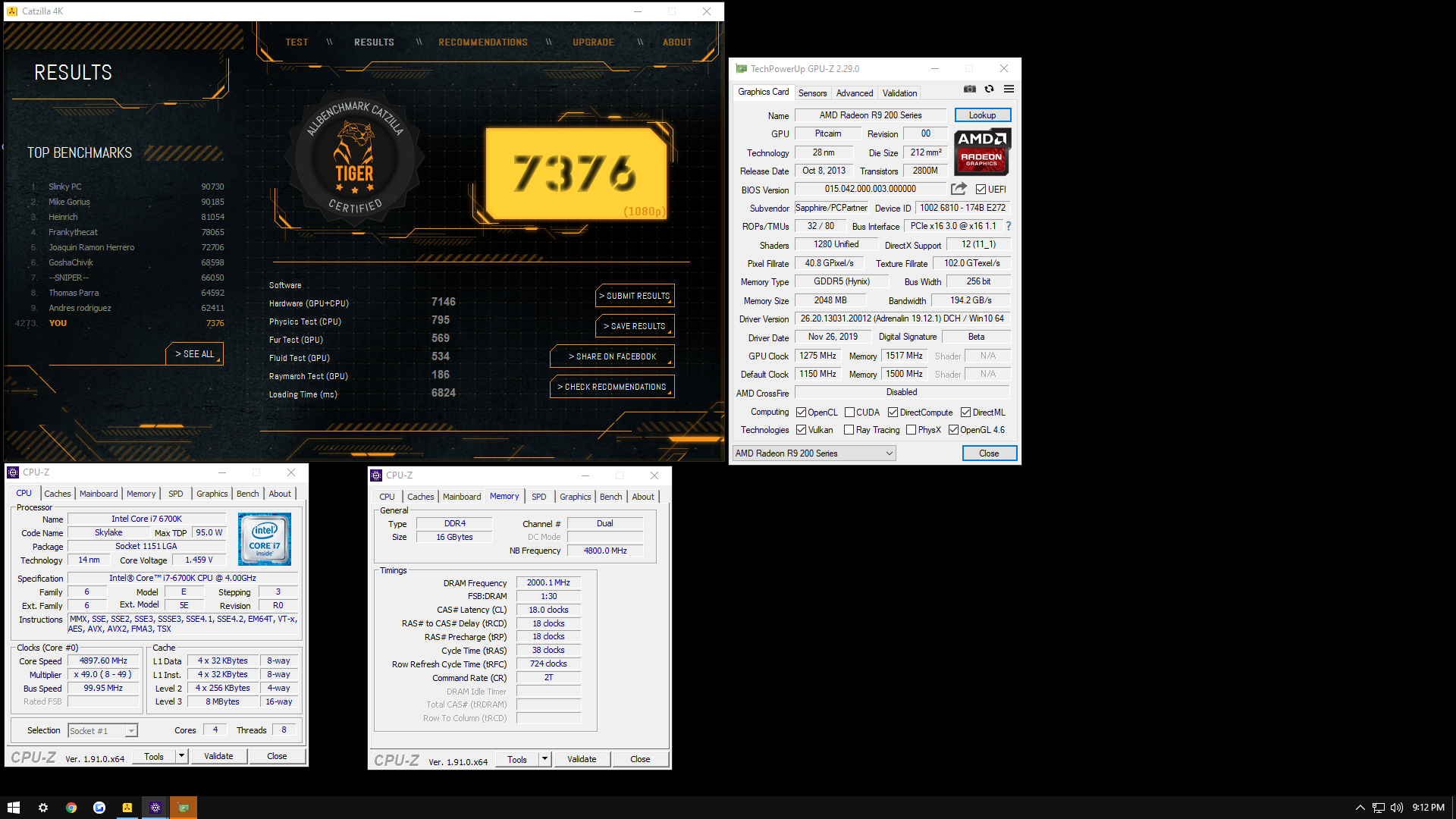Open the clock showing 9:12 PM
1456x819 pixels.
1428,808
